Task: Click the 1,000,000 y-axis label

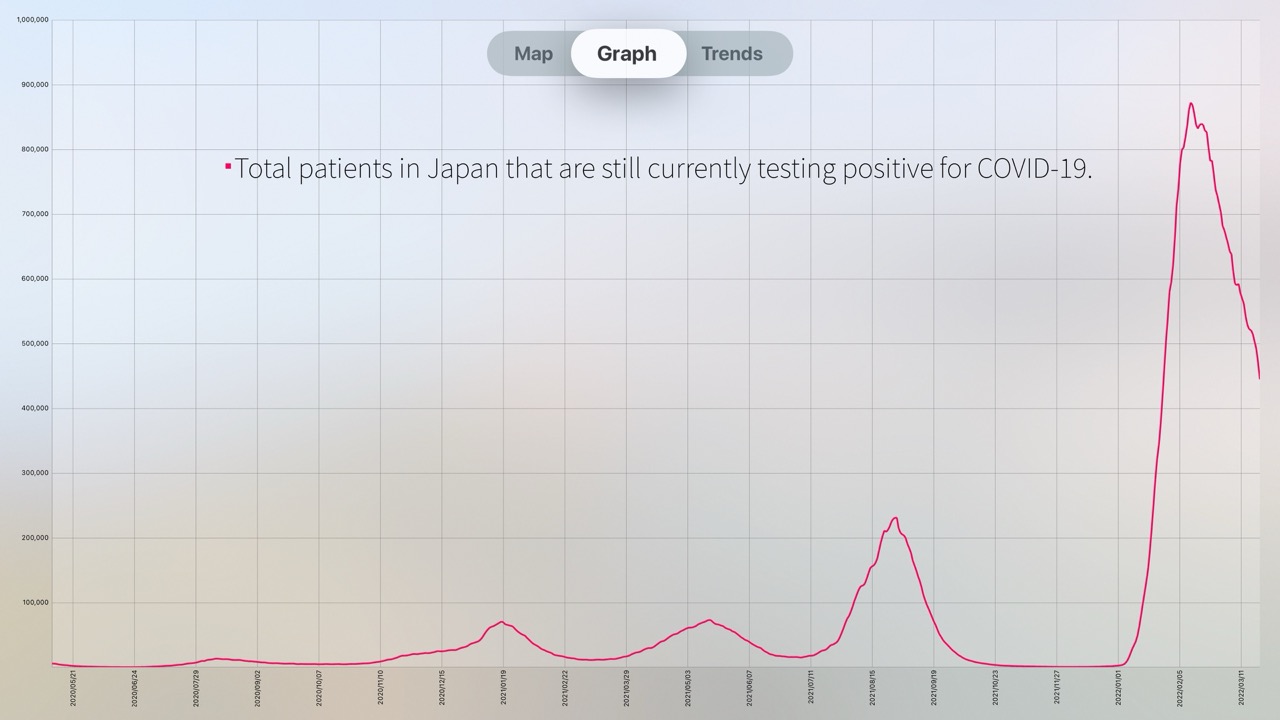Action: tap(33, 20)
